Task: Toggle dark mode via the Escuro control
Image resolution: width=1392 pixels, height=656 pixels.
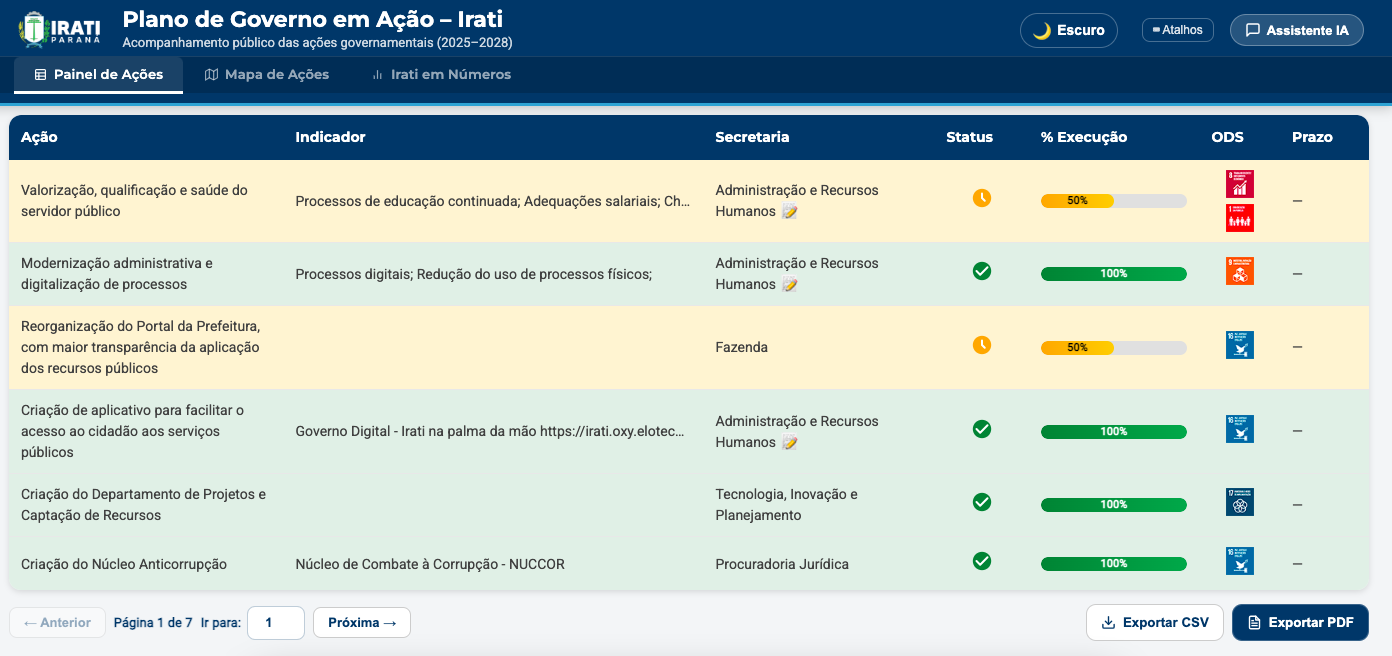Action: pyautogui.click(x=1068, y=29)
